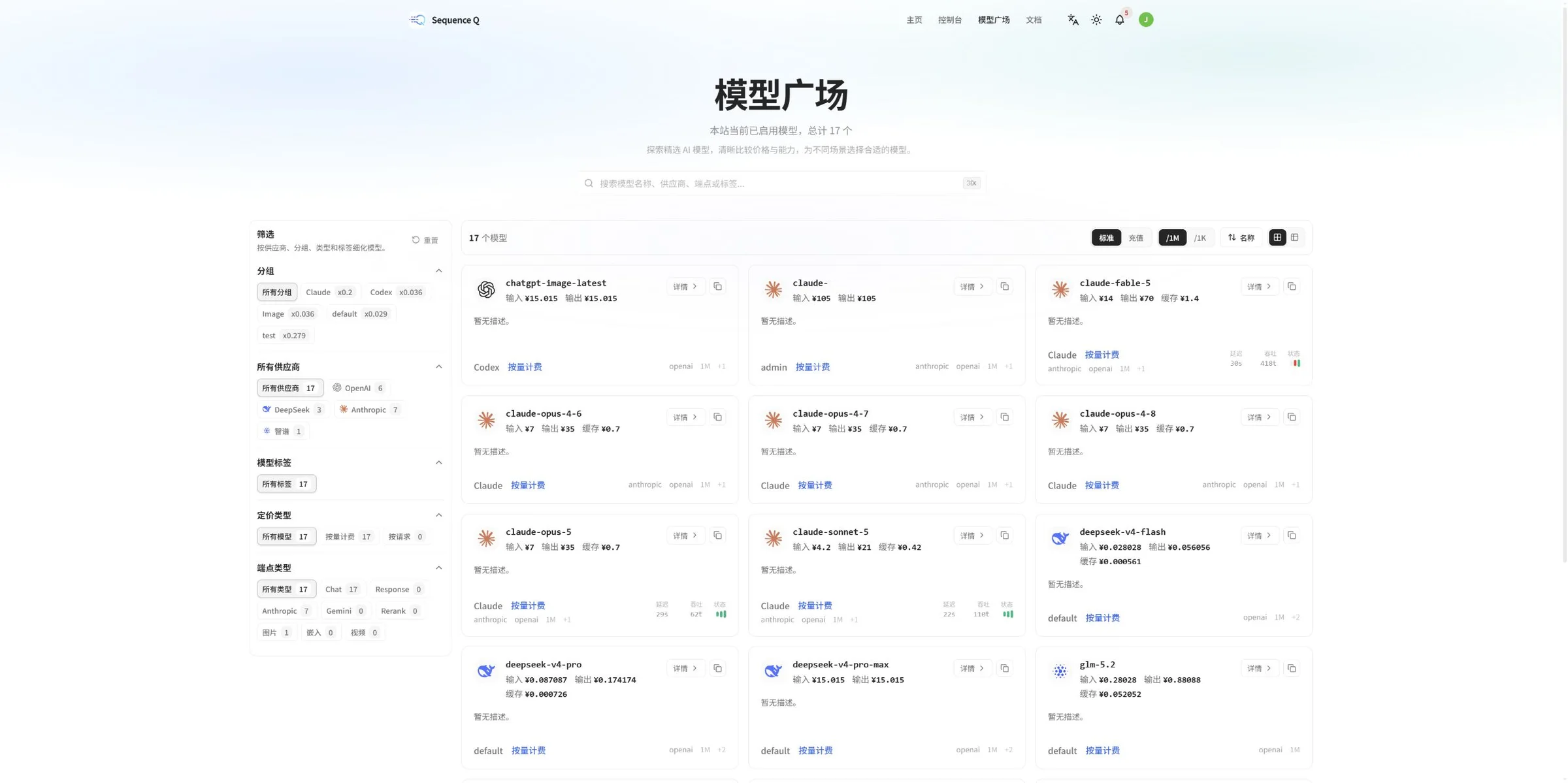
Task: Click the reset 重置 filter button
Action: point(425,240)
